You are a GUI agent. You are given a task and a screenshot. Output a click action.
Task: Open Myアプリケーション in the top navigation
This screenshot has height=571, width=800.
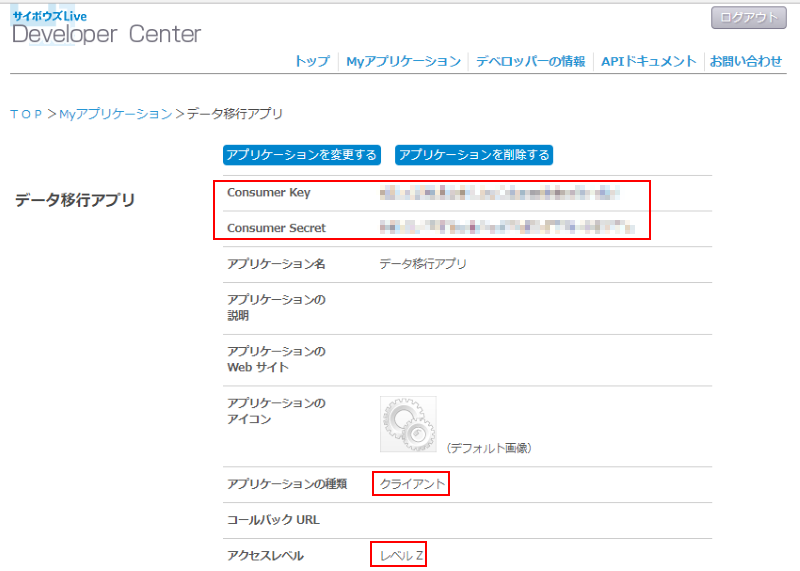(404, 61)
